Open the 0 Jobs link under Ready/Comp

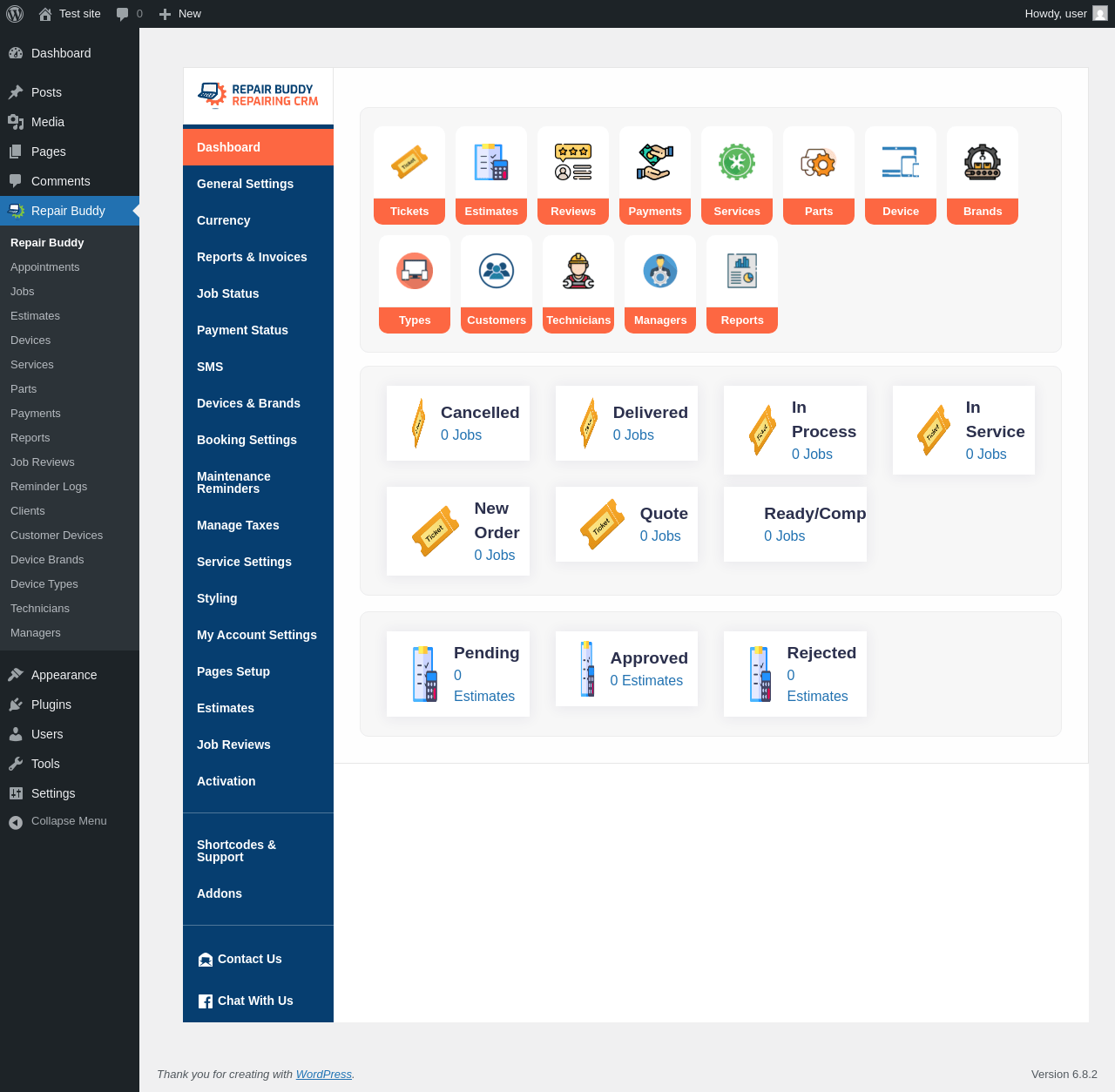784,536
